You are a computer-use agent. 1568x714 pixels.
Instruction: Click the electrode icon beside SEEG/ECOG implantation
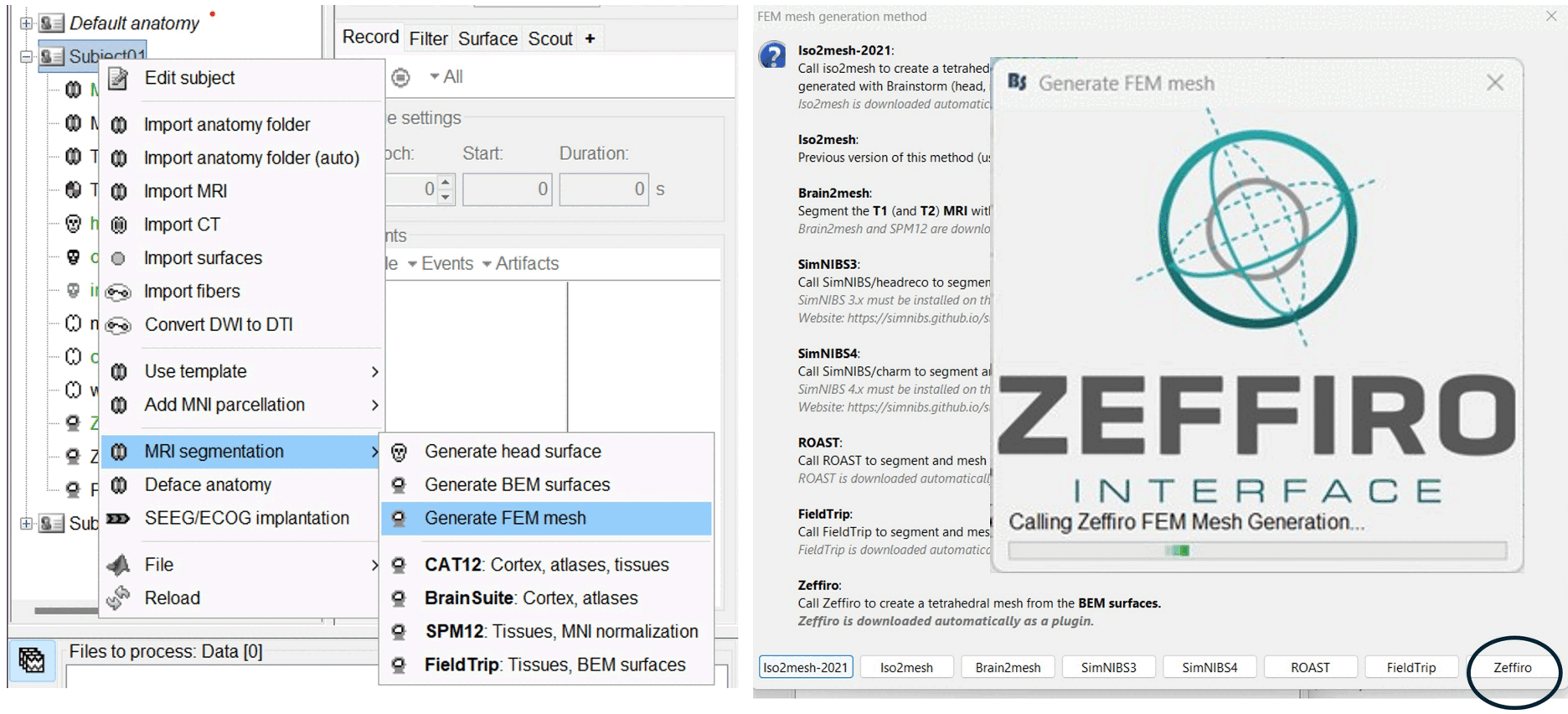point(118,519)
